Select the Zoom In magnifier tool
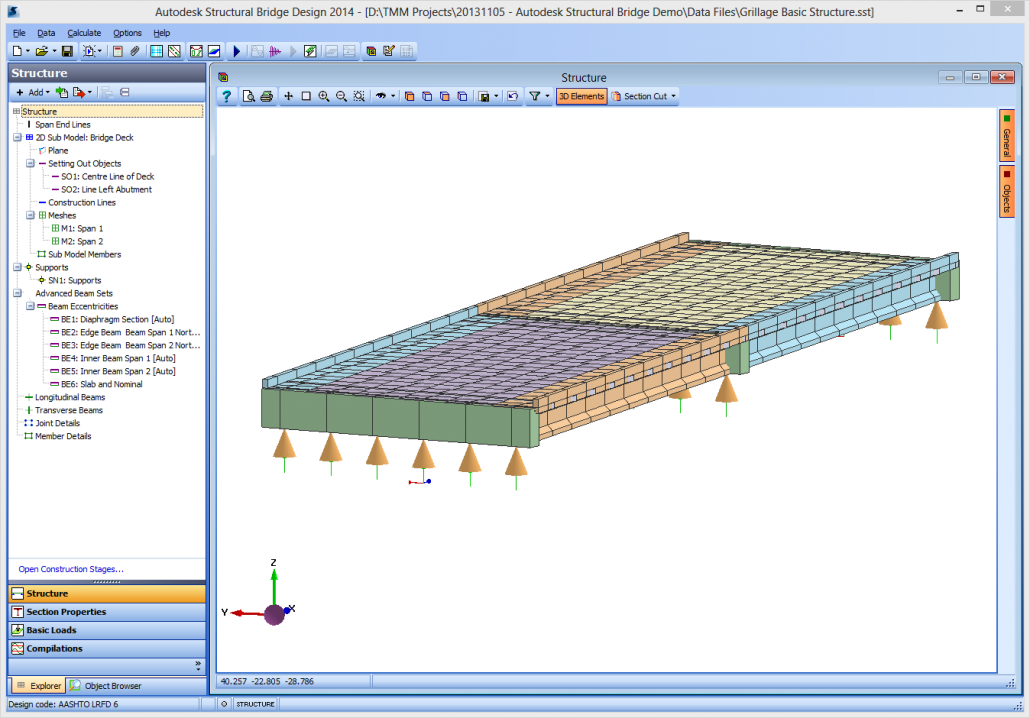The image size is (1030, 718). [324, 96]
